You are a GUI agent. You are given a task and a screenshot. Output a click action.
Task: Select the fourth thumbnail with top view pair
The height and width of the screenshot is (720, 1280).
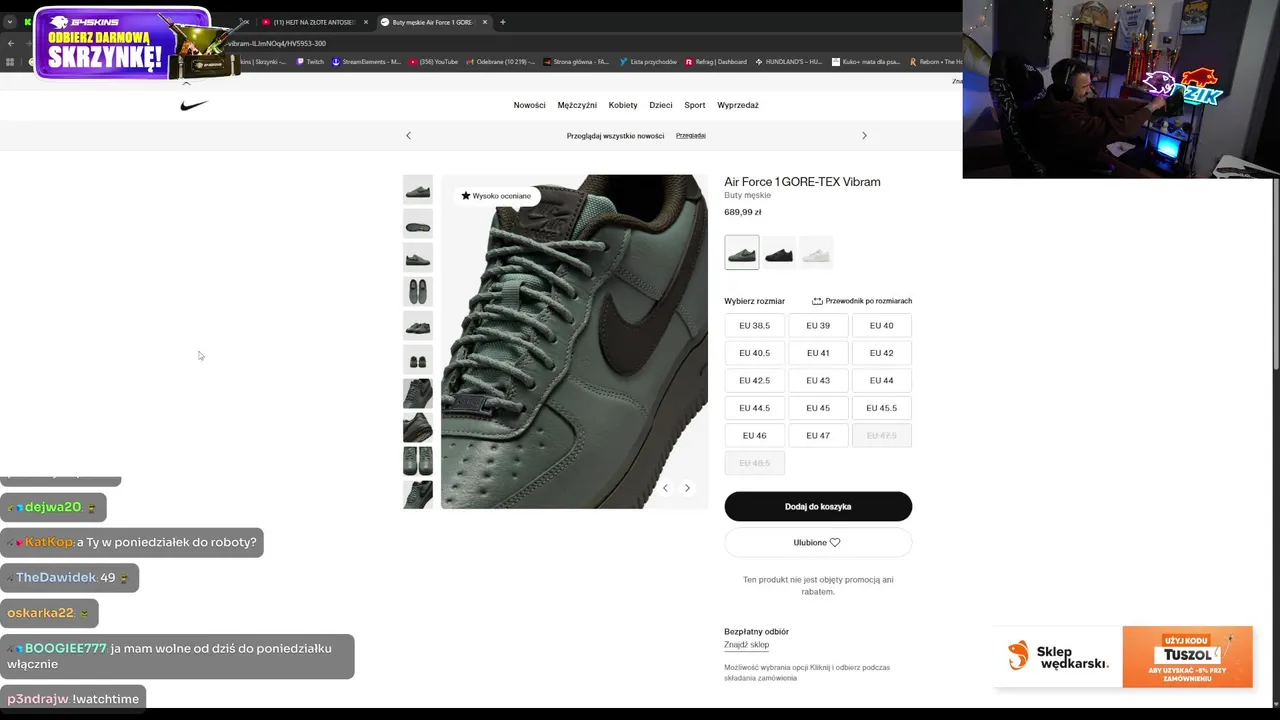coord(418,292)
